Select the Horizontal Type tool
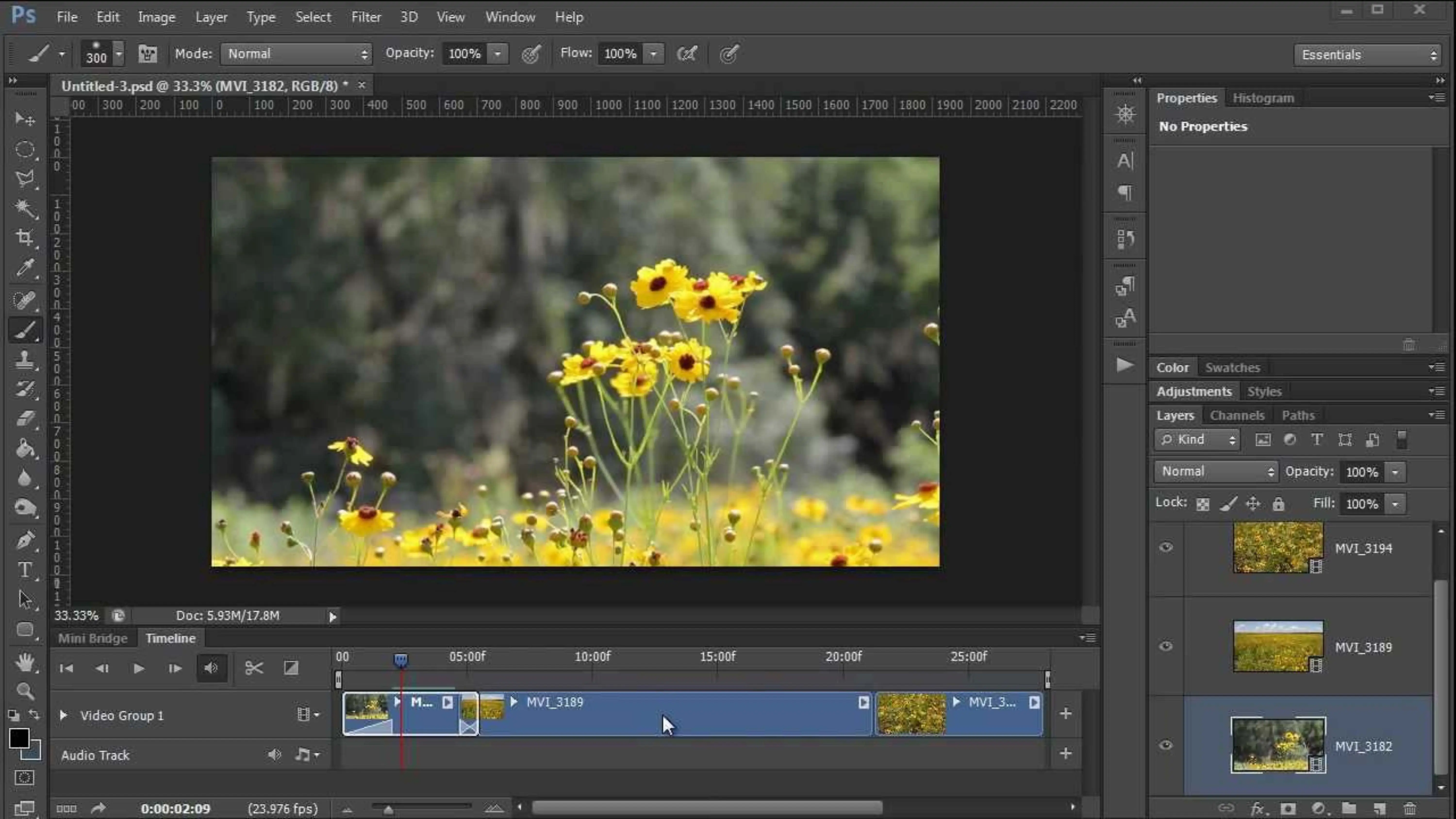 (x=24, y=570)
